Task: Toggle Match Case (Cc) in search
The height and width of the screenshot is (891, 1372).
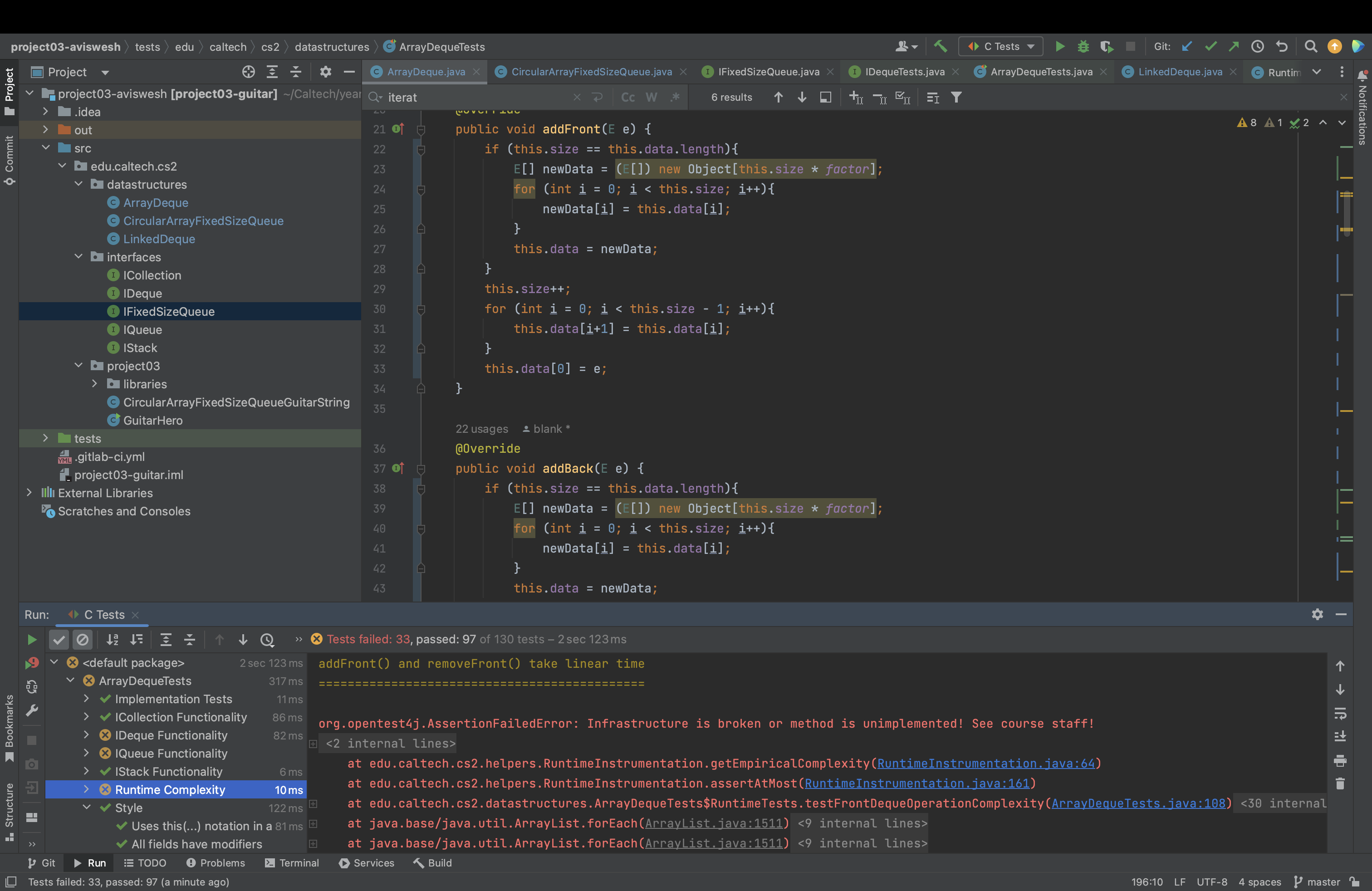Action: coord(628,98)
